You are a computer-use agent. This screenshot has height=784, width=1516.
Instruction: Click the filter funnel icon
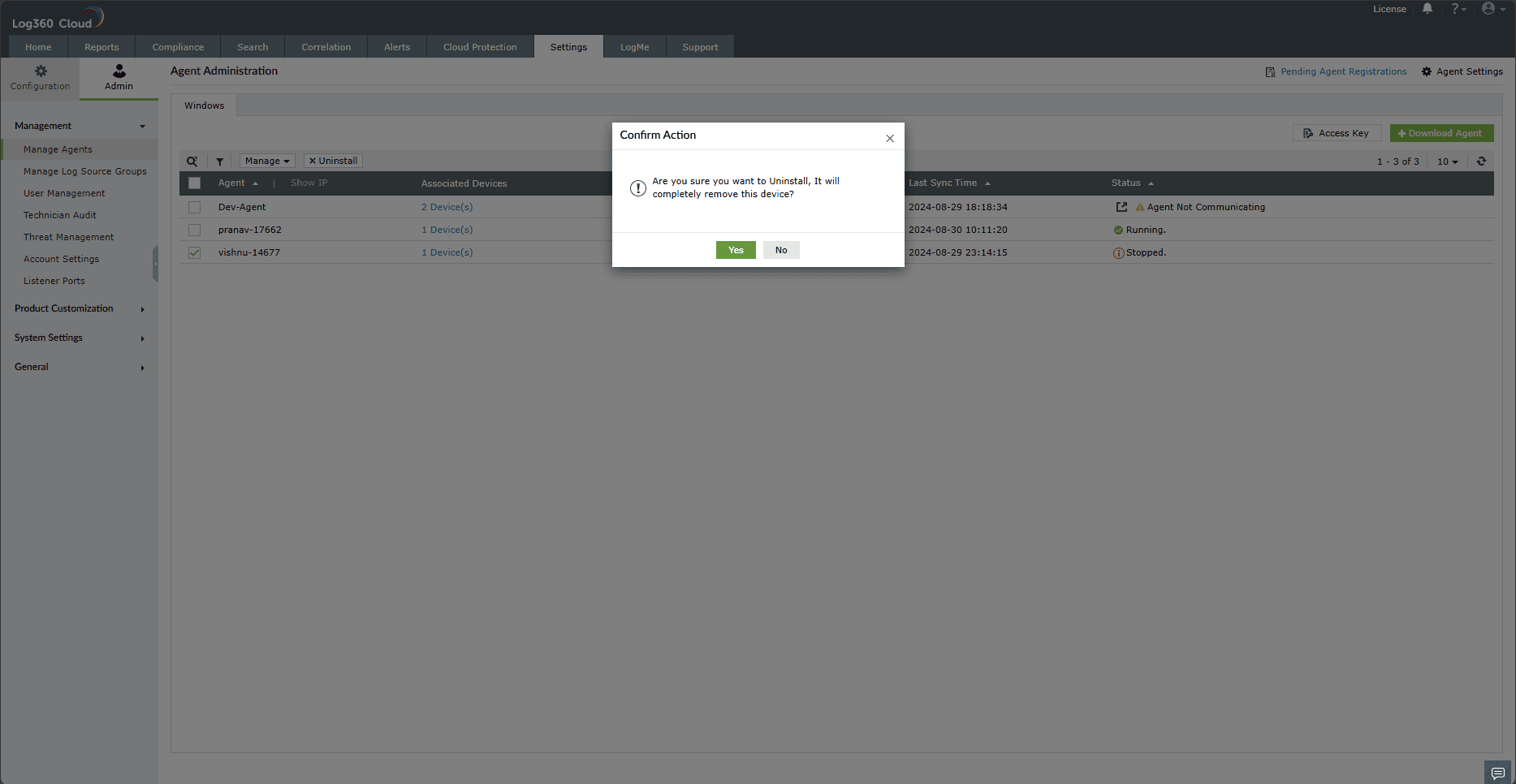220,162
